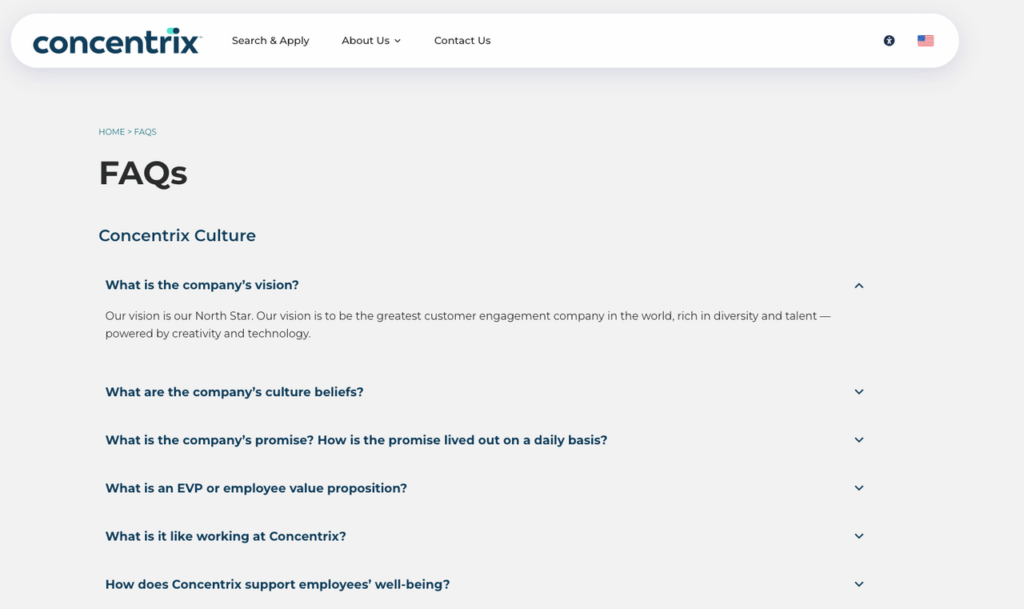This screenshot has height=609, width=1024.
Task: Click the FAQs page title
Action: point(142,172)
